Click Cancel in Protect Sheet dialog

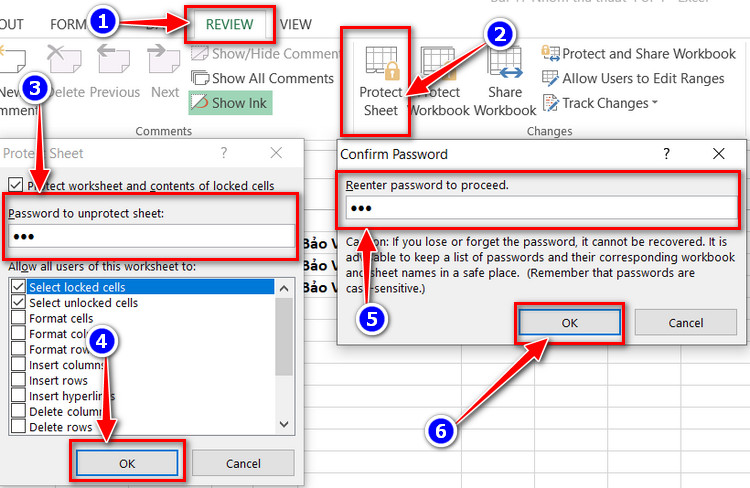pos(243,463)
